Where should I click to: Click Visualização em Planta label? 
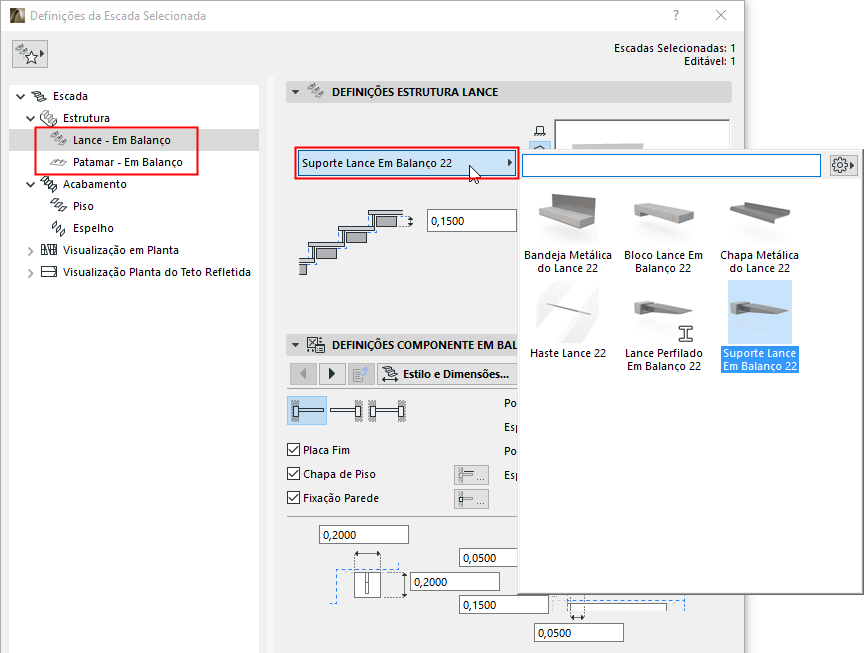121,250
